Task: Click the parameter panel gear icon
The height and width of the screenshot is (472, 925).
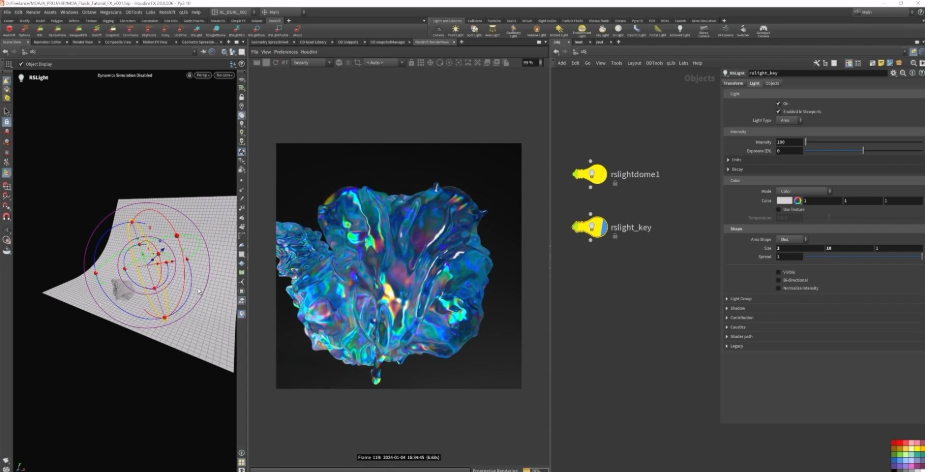Action: pos(895,73)
